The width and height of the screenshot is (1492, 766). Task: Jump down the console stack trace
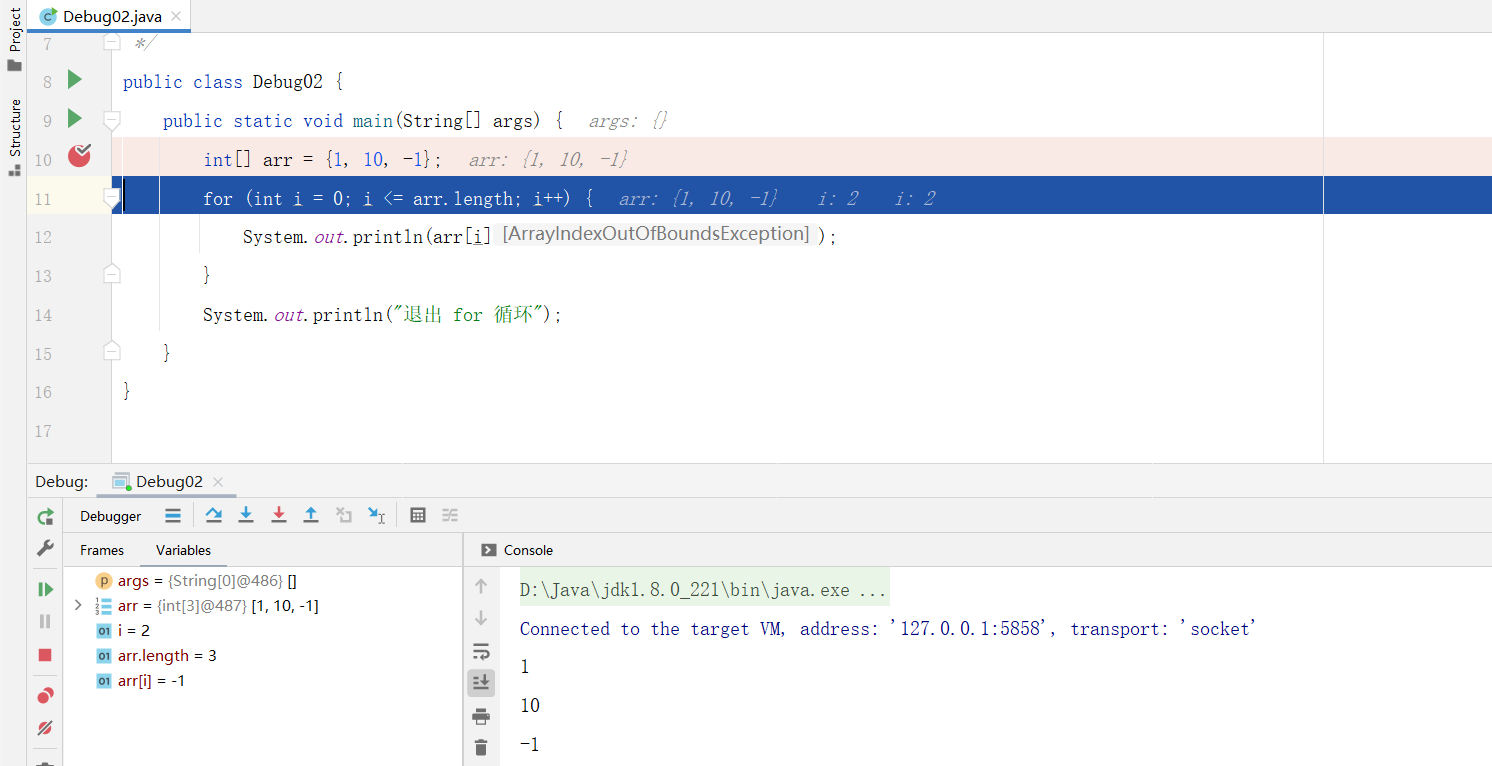(481, 619)
